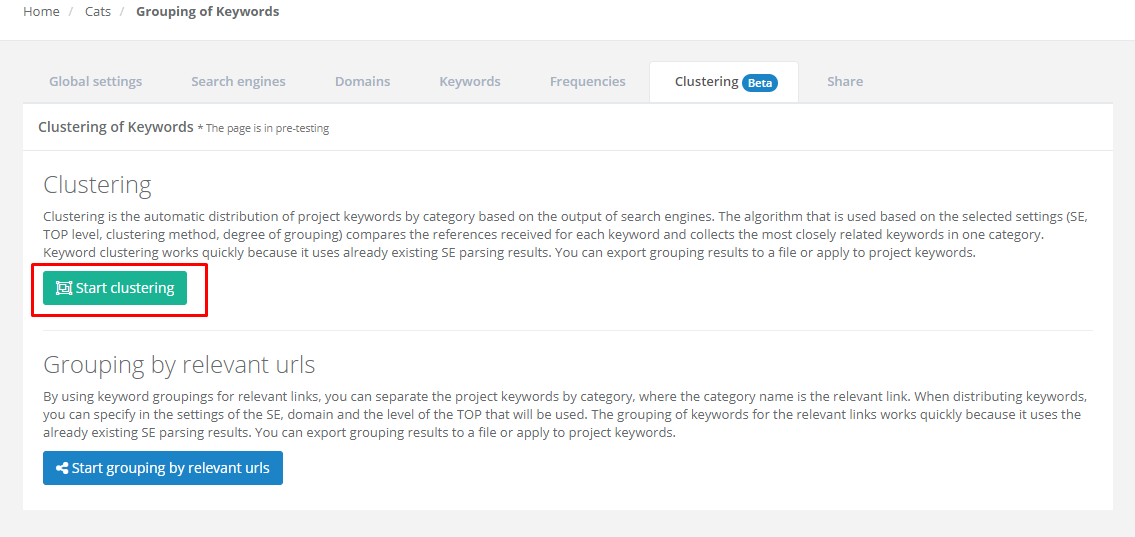
Task: Click the Start clustering button
Action: pyautogui.click(x=115, y=288)
